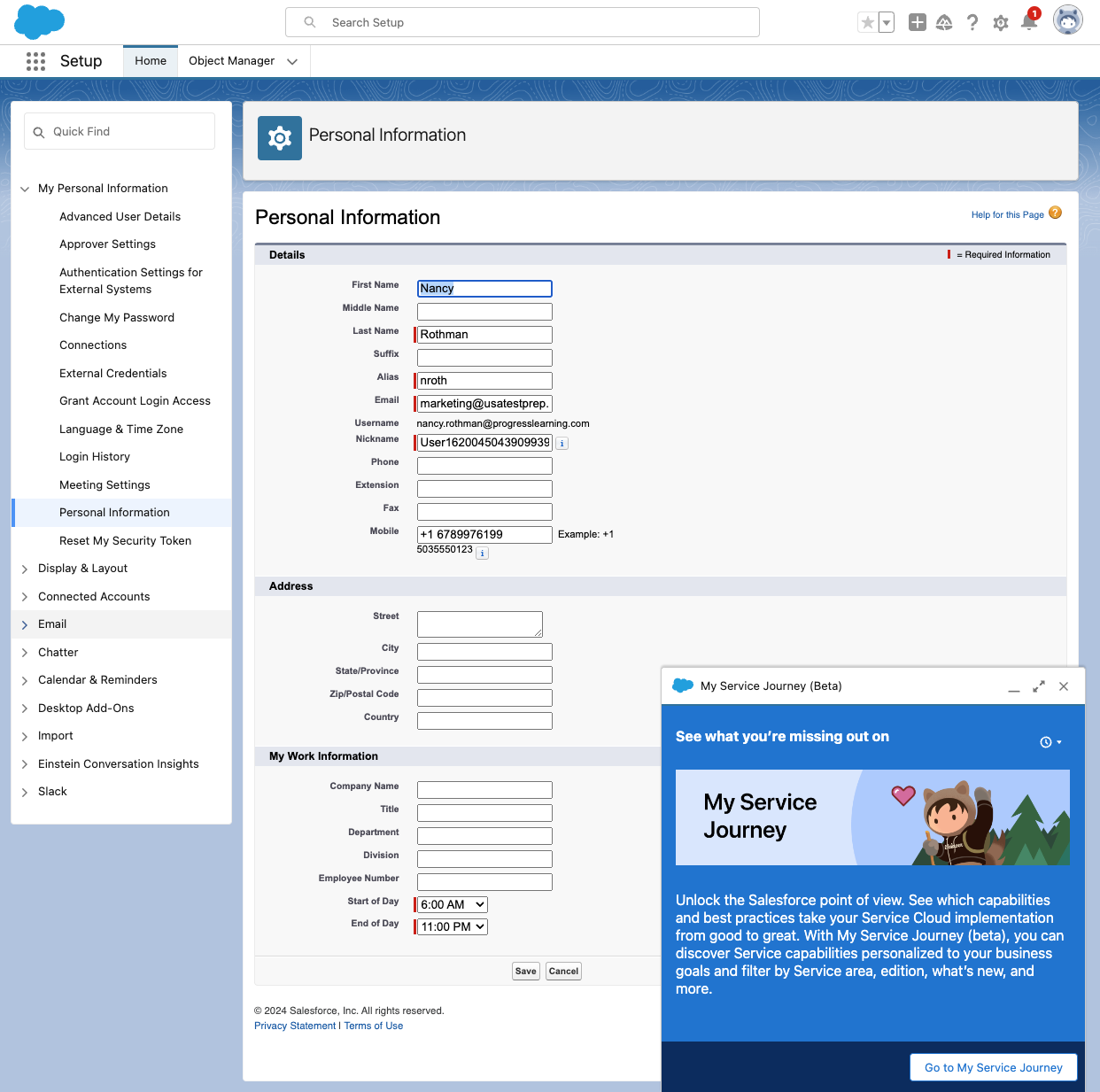This screenshot has width=1100, height=1092.
Task: Expand the Slack section
Action: pyautogui.click(x=25, y=792)
